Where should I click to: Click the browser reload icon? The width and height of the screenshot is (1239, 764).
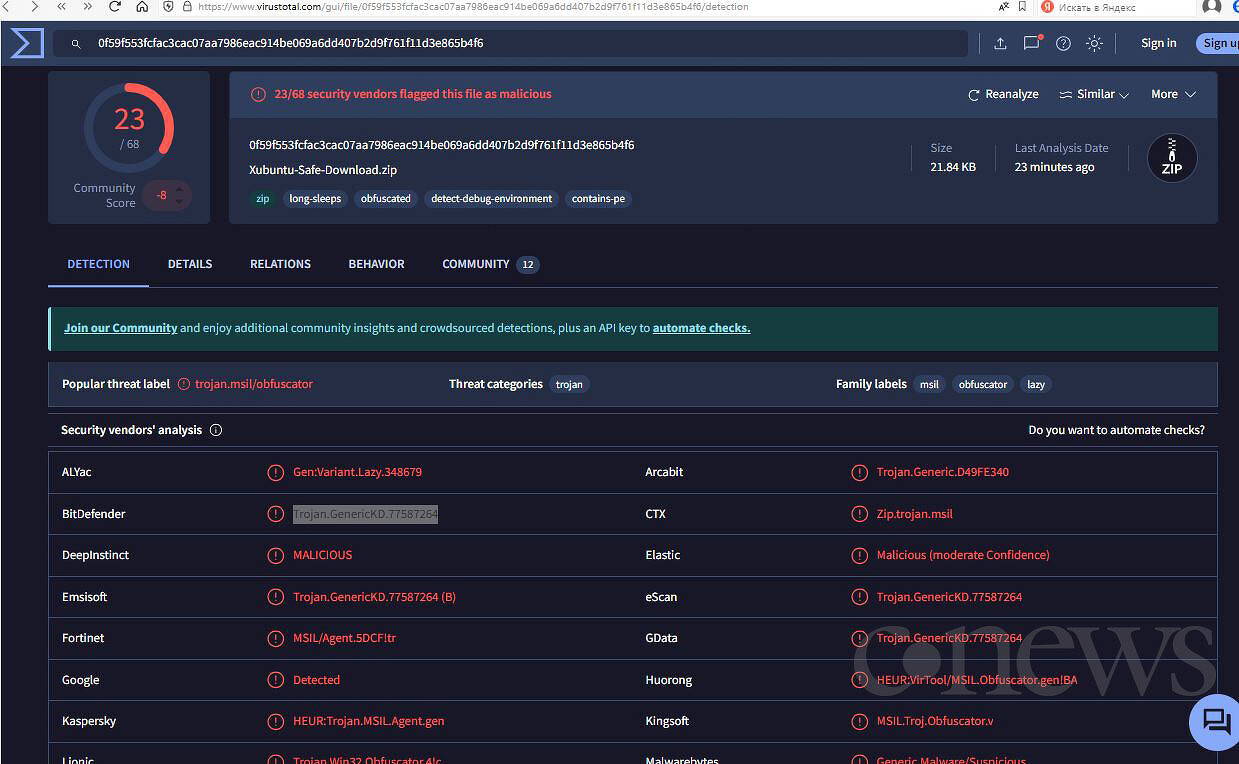click(115, 7)
